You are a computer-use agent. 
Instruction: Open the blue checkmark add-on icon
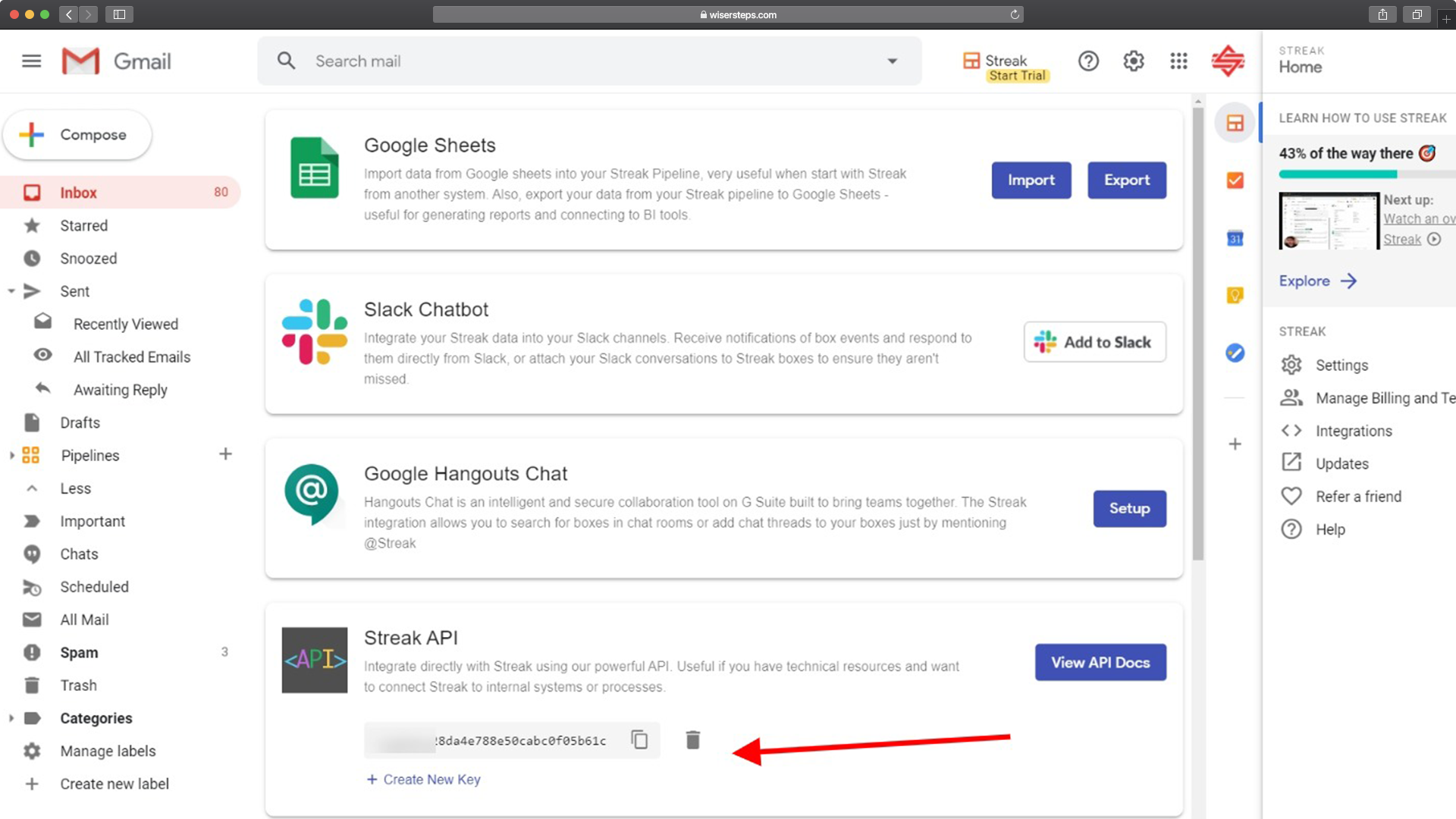(1235, 353)
